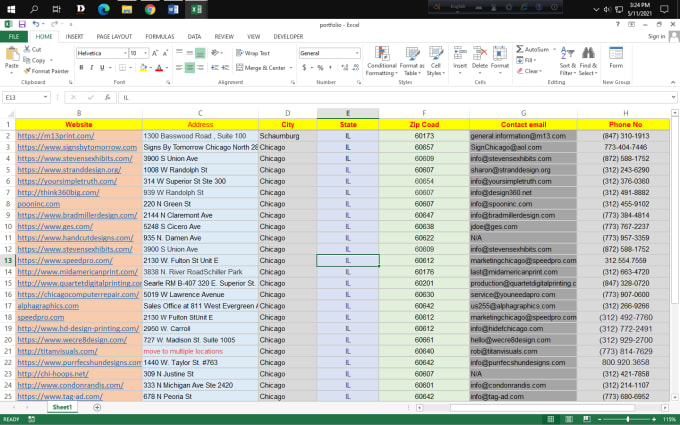680x425 pixels.
Task: Click the Insert cells icon
Action: pos(460,54)
